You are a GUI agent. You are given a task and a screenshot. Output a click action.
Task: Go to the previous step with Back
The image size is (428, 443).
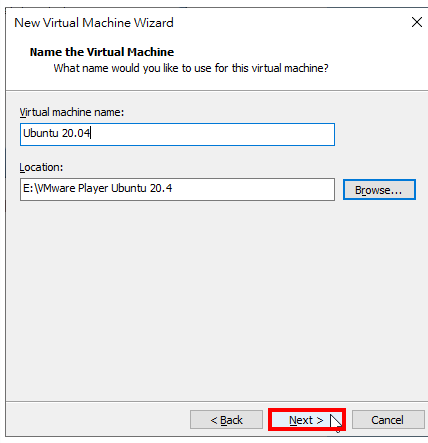(x=226, y=420)
